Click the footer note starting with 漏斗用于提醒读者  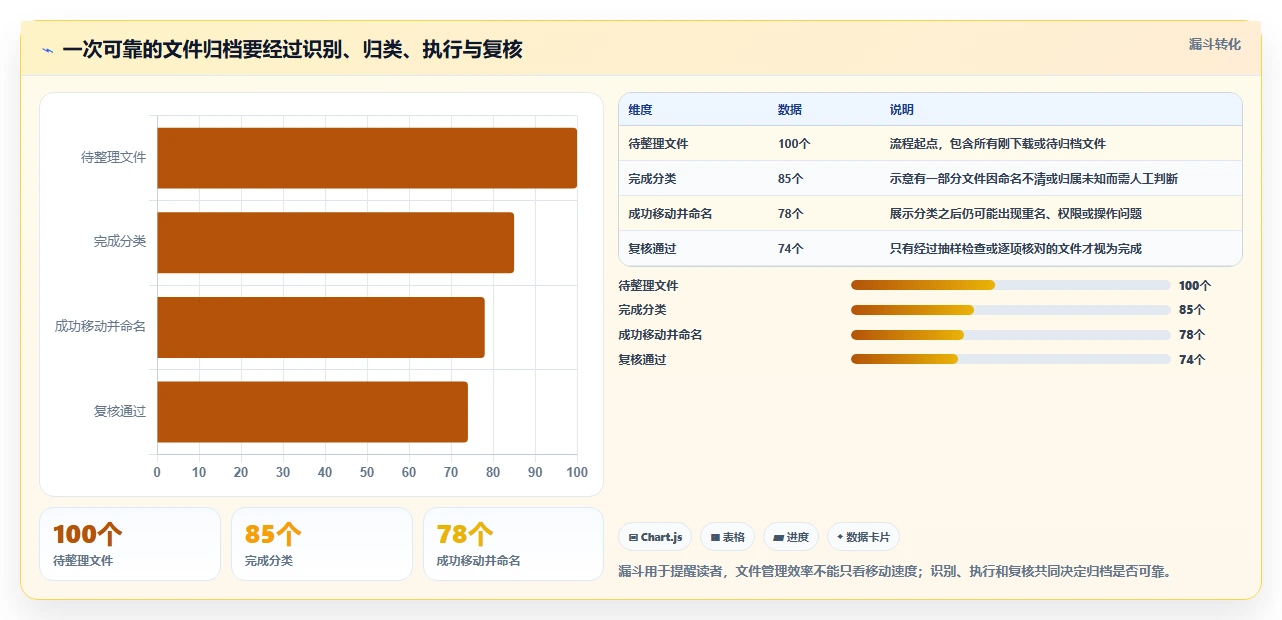click(x=895, y=572)
